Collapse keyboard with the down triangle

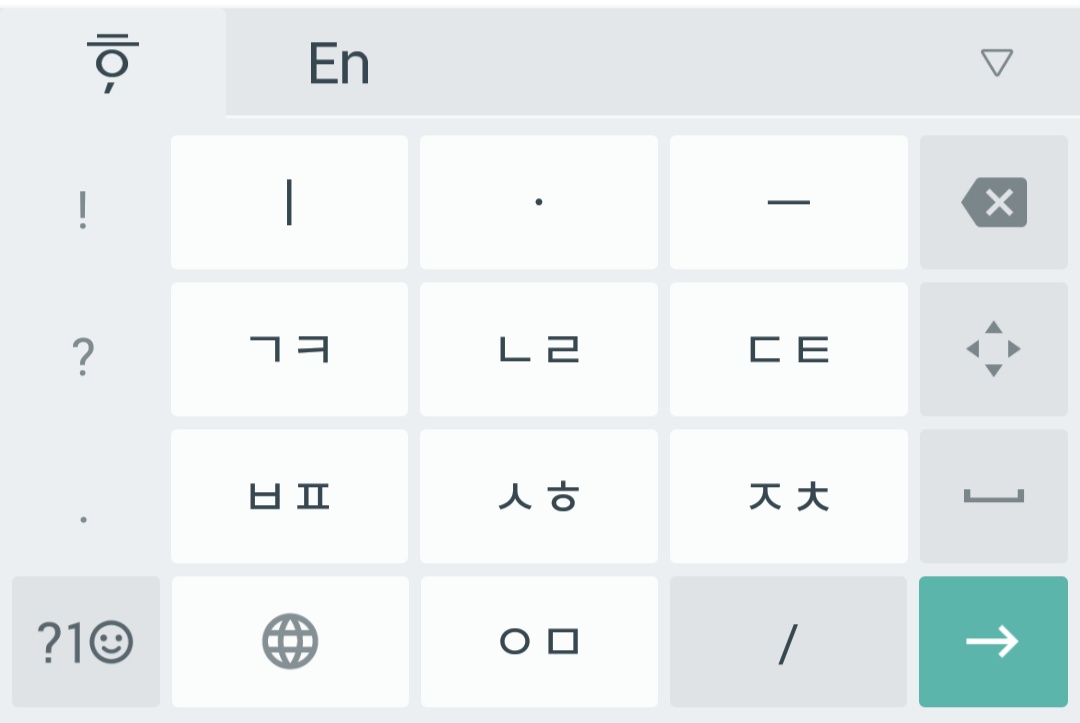996,63
